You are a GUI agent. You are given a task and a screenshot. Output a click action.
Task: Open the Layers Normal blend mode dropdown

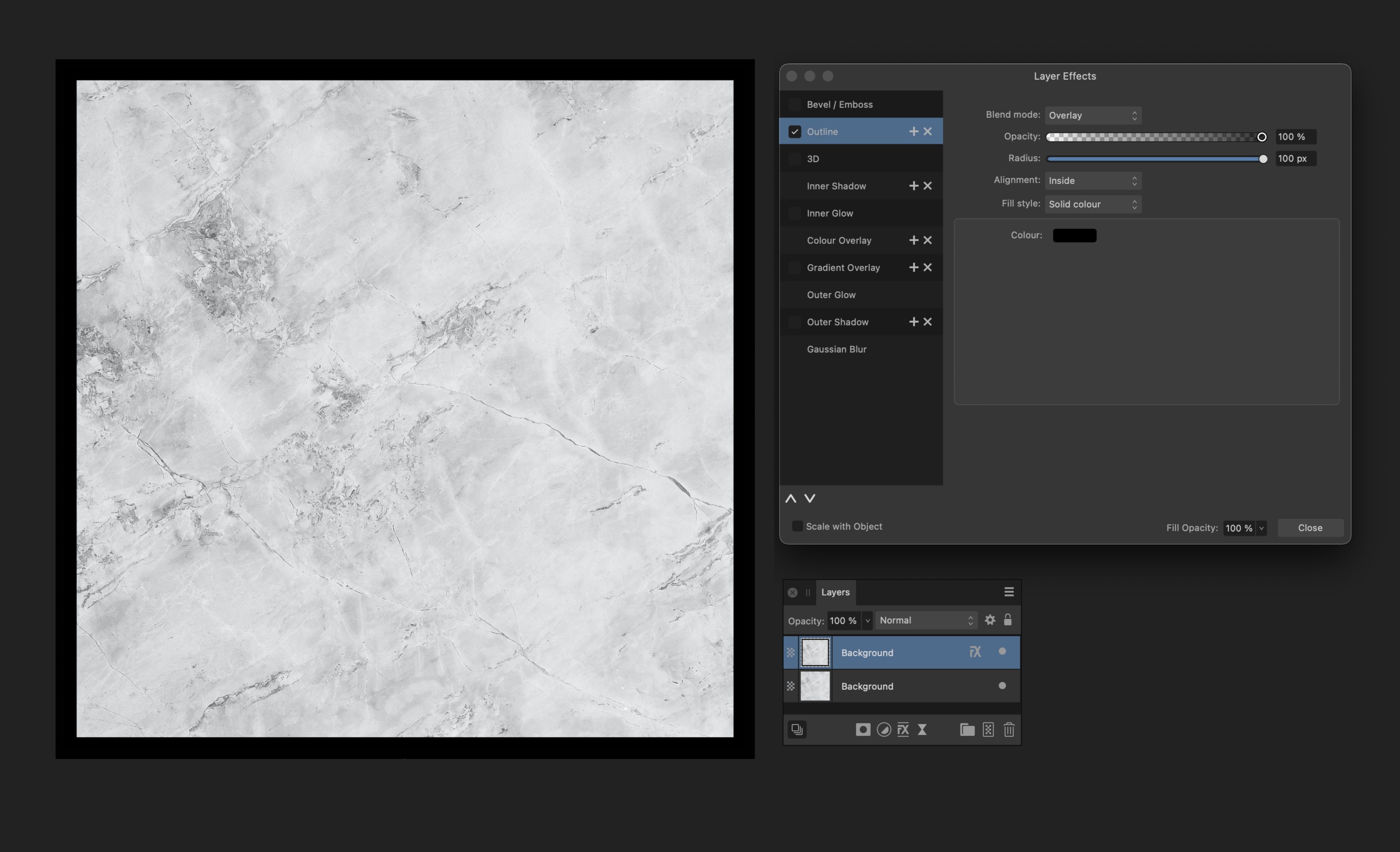(926, 620)
